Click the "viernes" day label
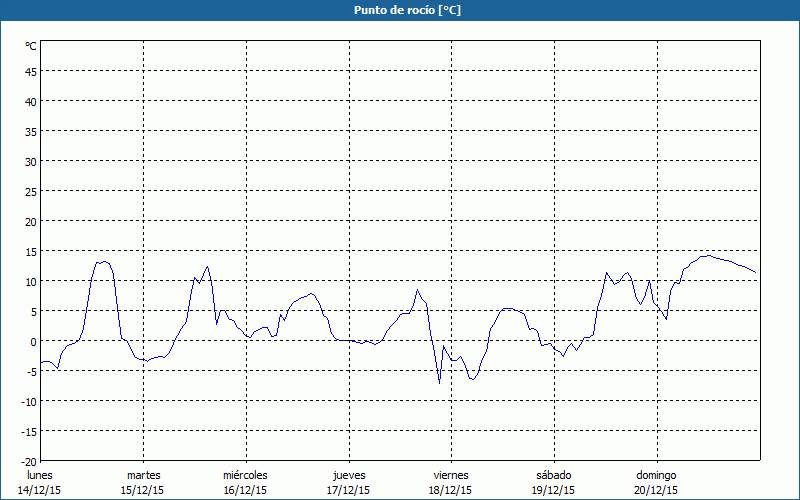Viewport: 800px width, 500px height. click(451, 475)
